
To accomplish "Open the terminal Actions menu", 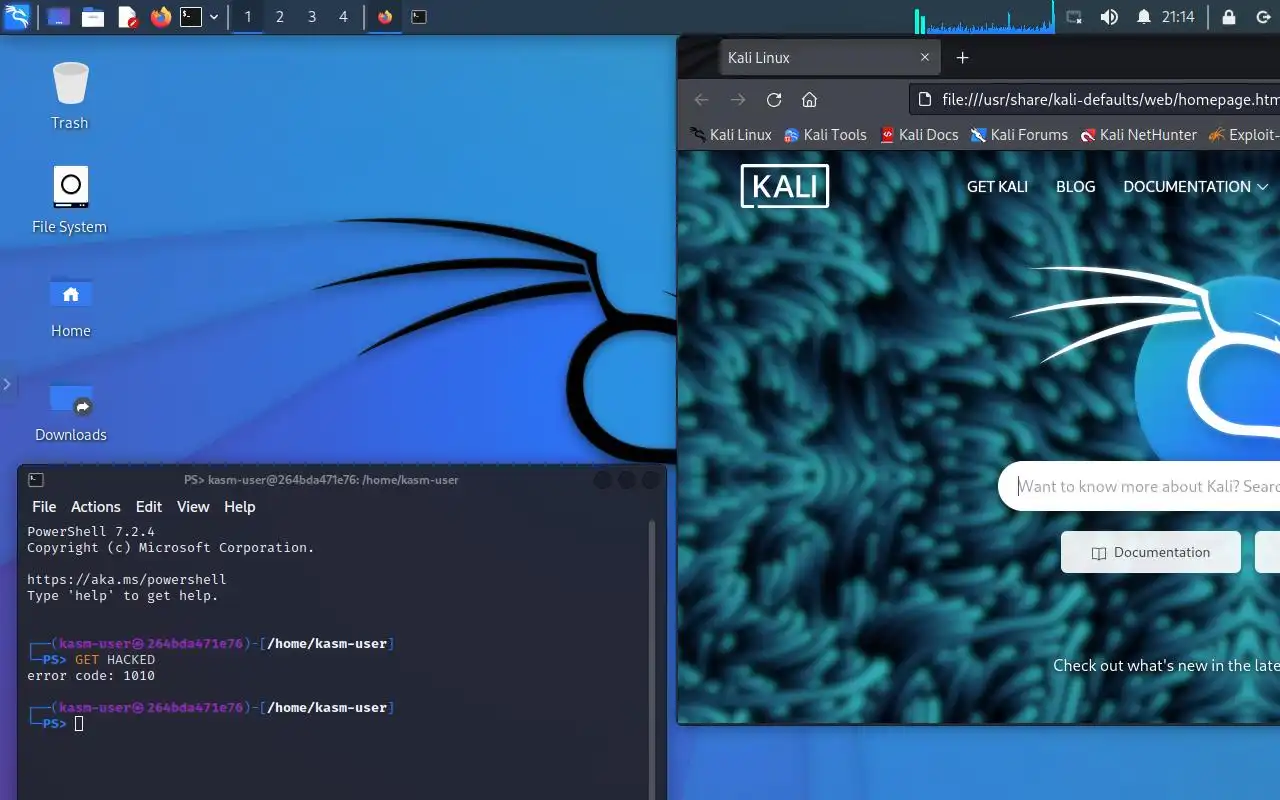I will [x=95, y=507].
